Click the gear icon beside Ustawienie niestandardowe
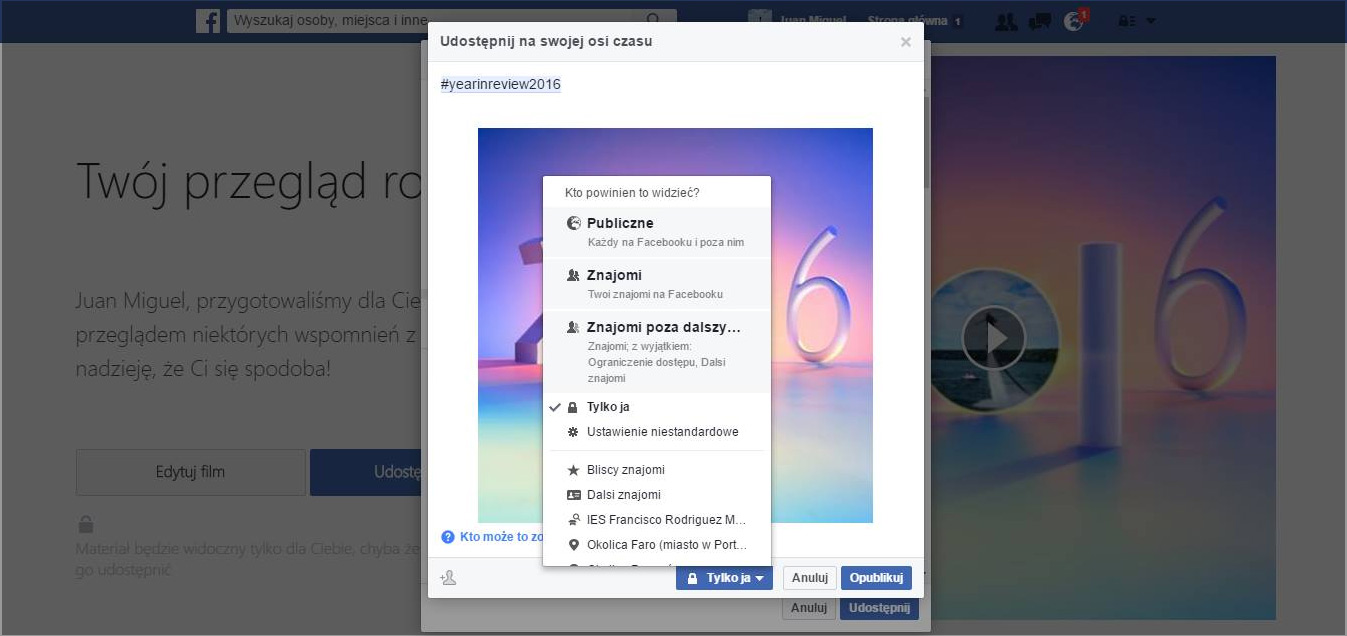1347x636 pixels. [573, 432]
